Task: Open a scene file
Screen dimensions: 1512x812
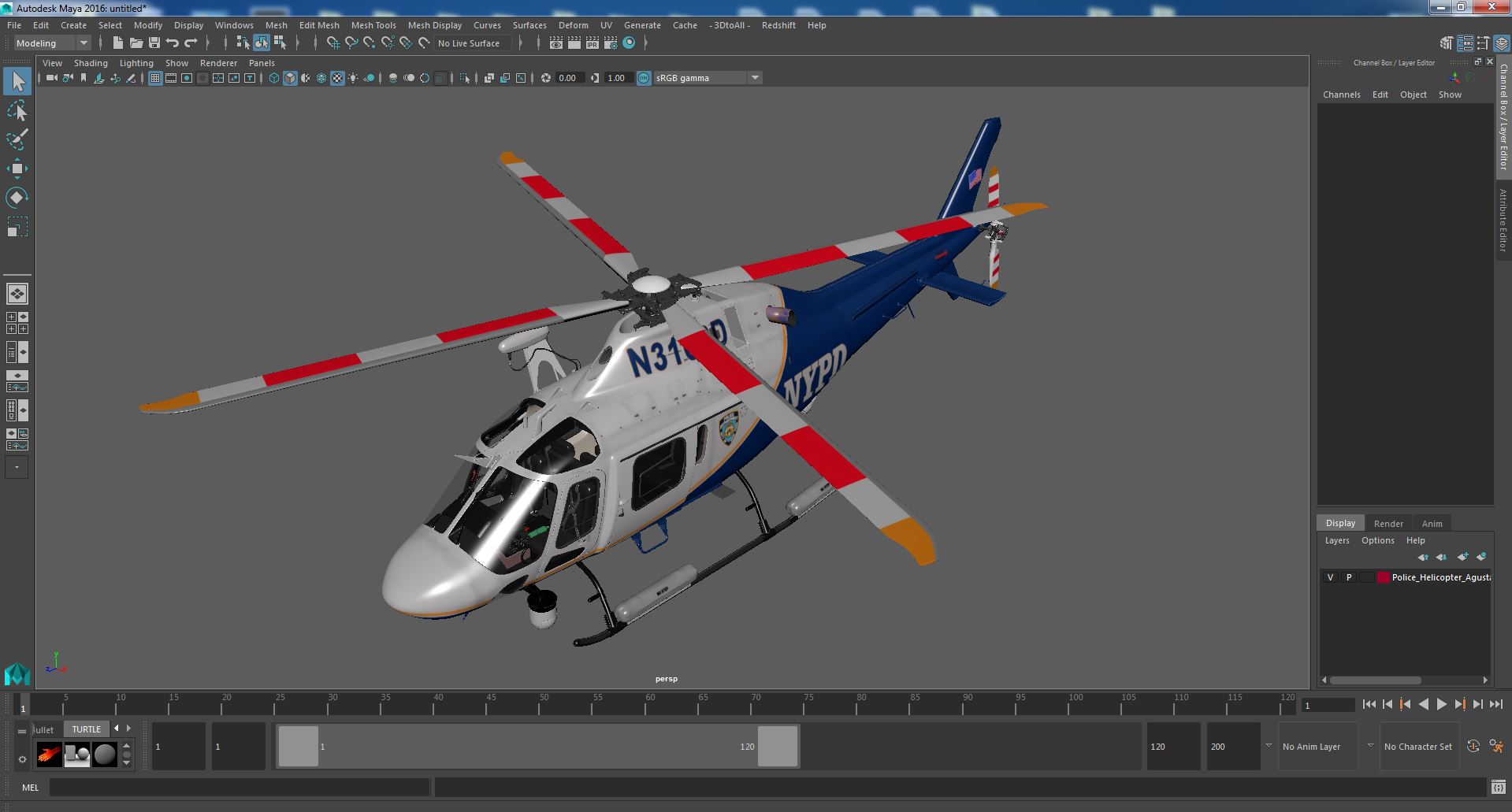Action: (136, 43)
